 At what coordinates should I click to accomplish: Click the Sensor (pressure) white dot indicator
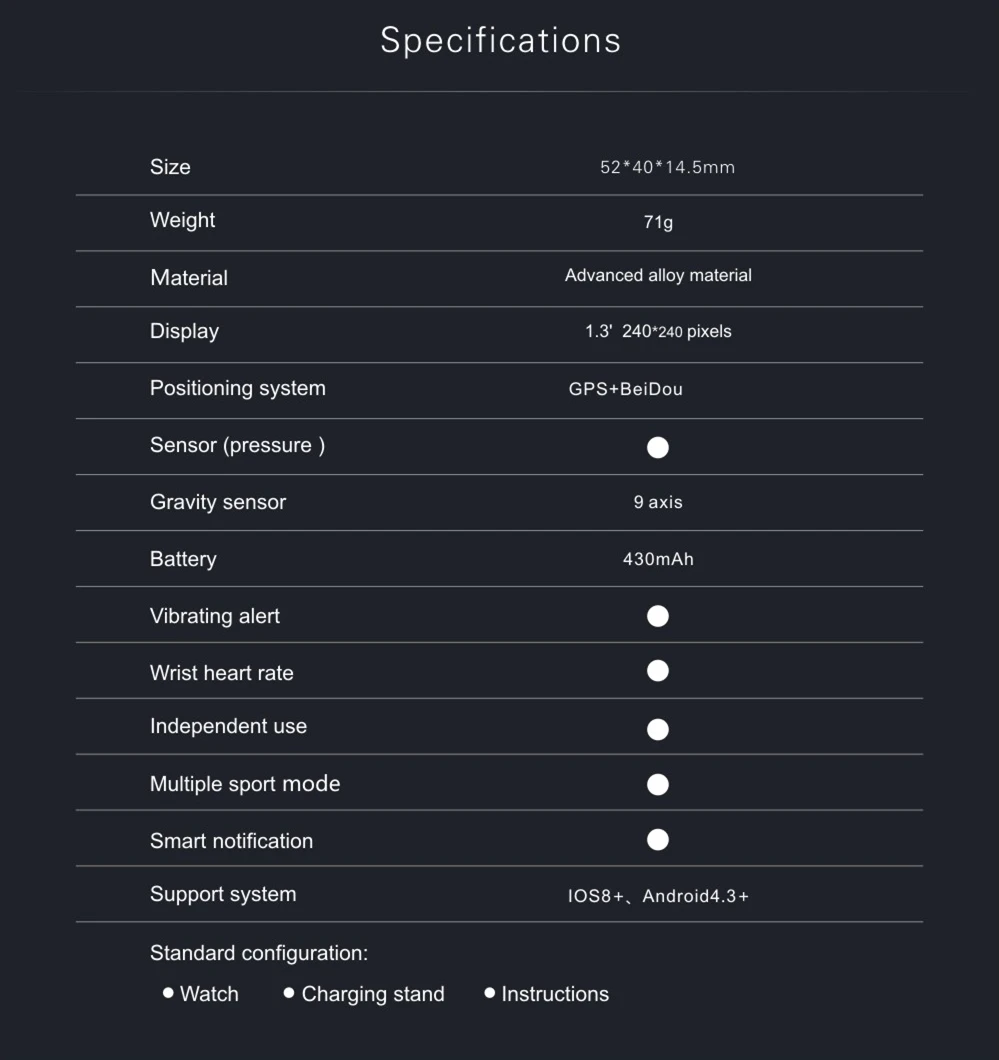pos(658,447)
